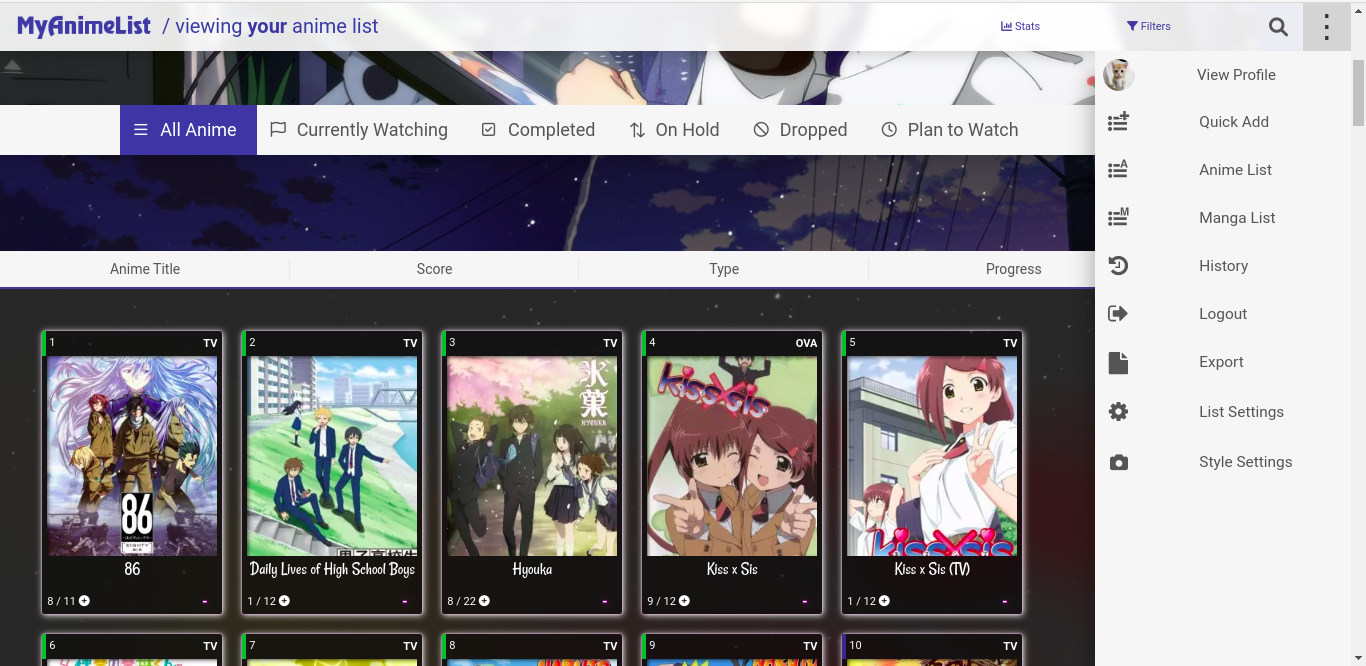The image size is (1366, 666).
Task: Increment episodes plus icon for Daily Lives
Action: click(x=284, y=601)
